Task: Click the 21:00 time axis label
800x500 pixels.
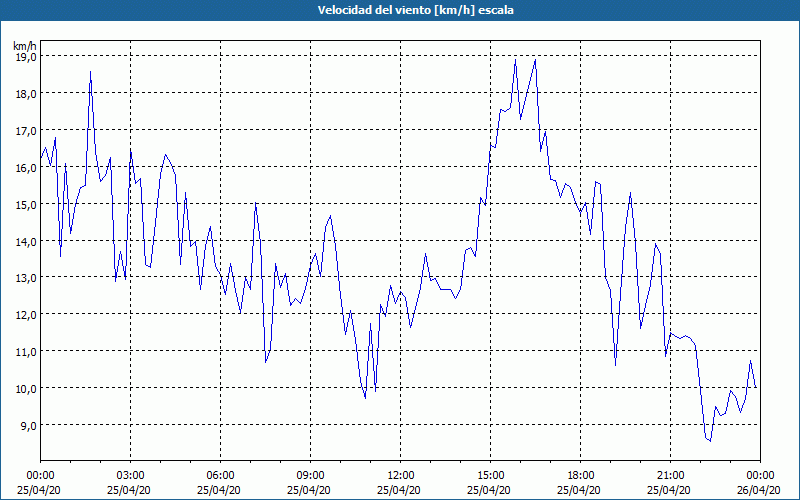Action: coord(670,476)
